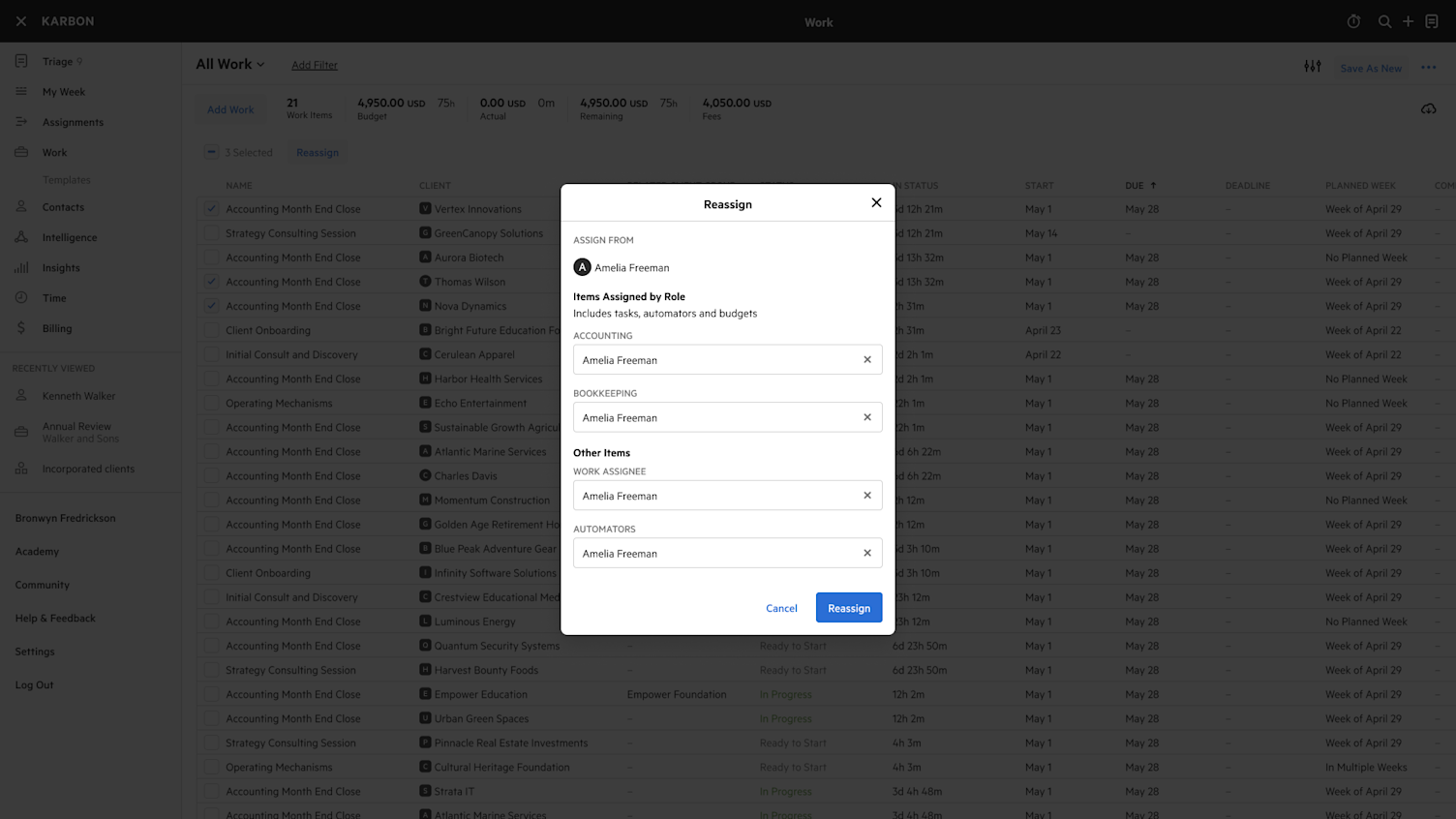1456x819 pixels.
Task: Go to My Week
Action: pos(64,92)
